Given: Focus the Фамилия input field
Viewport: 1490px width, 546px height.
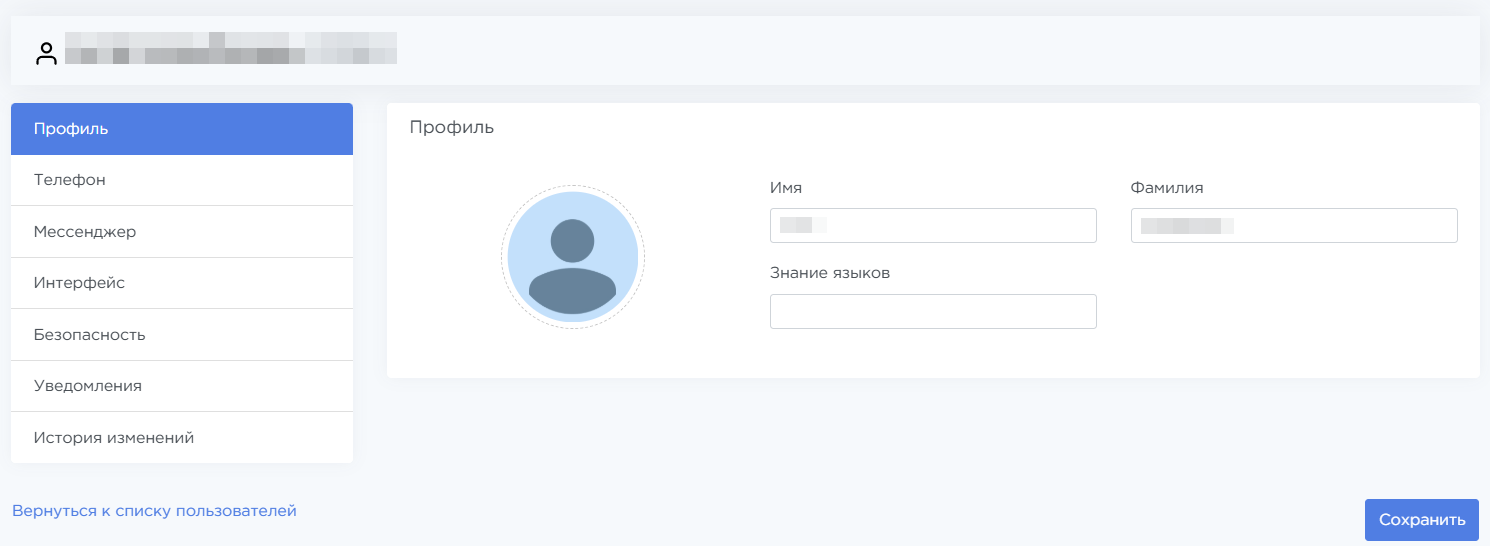Looking at the screenshot, I should pos(1293,226).
